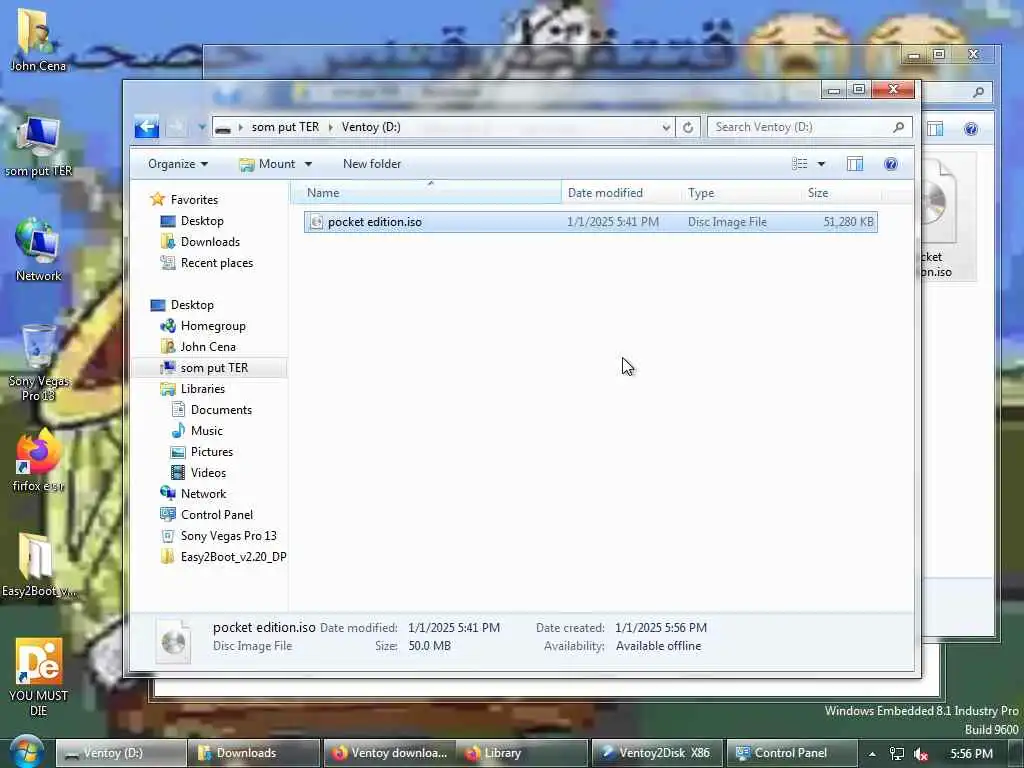Open the More view options arrow
This screenshot has width=1024, height=768.
click(821, 164)
